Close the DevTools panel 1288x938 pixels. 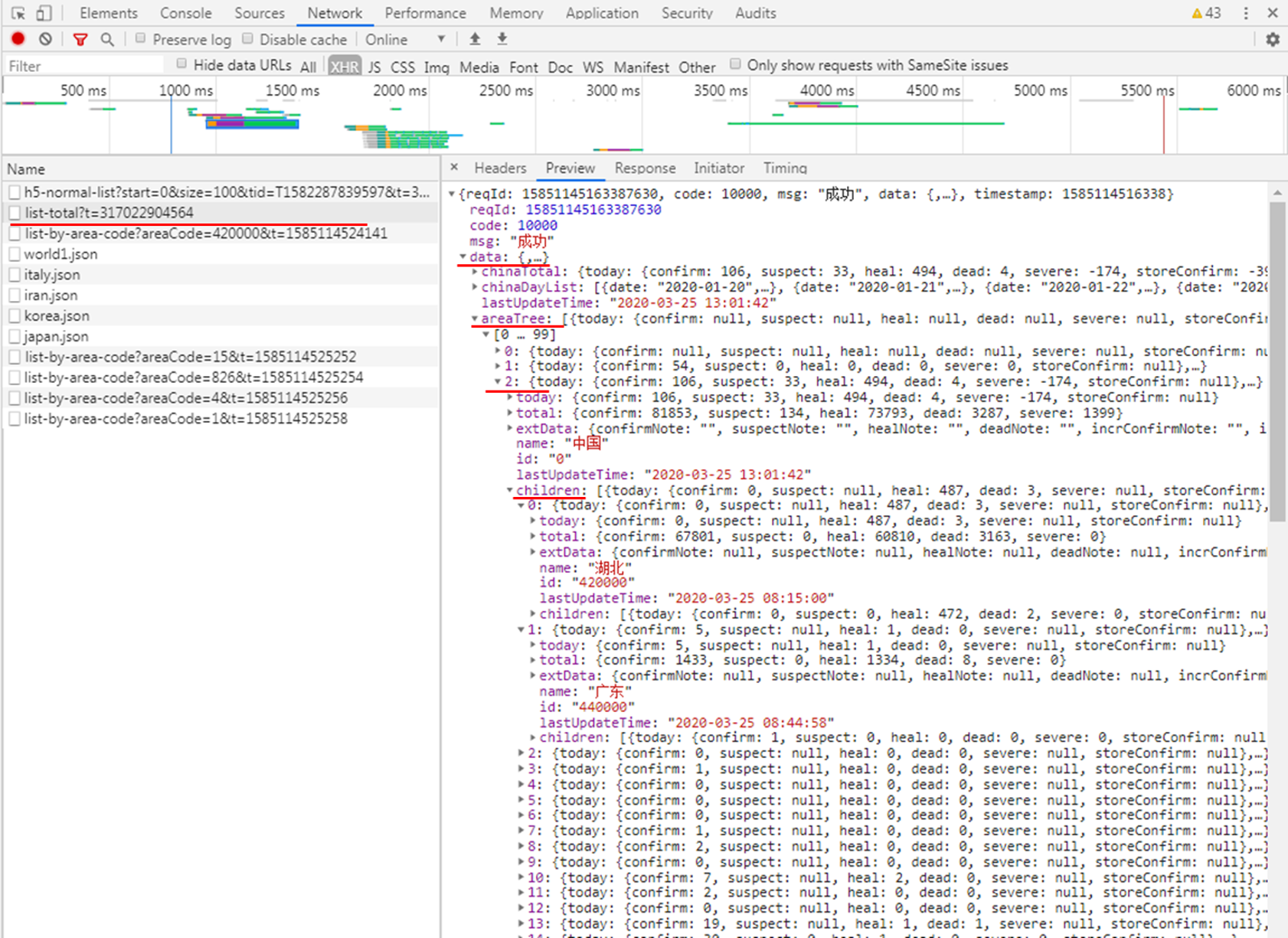click(1273, 13)
